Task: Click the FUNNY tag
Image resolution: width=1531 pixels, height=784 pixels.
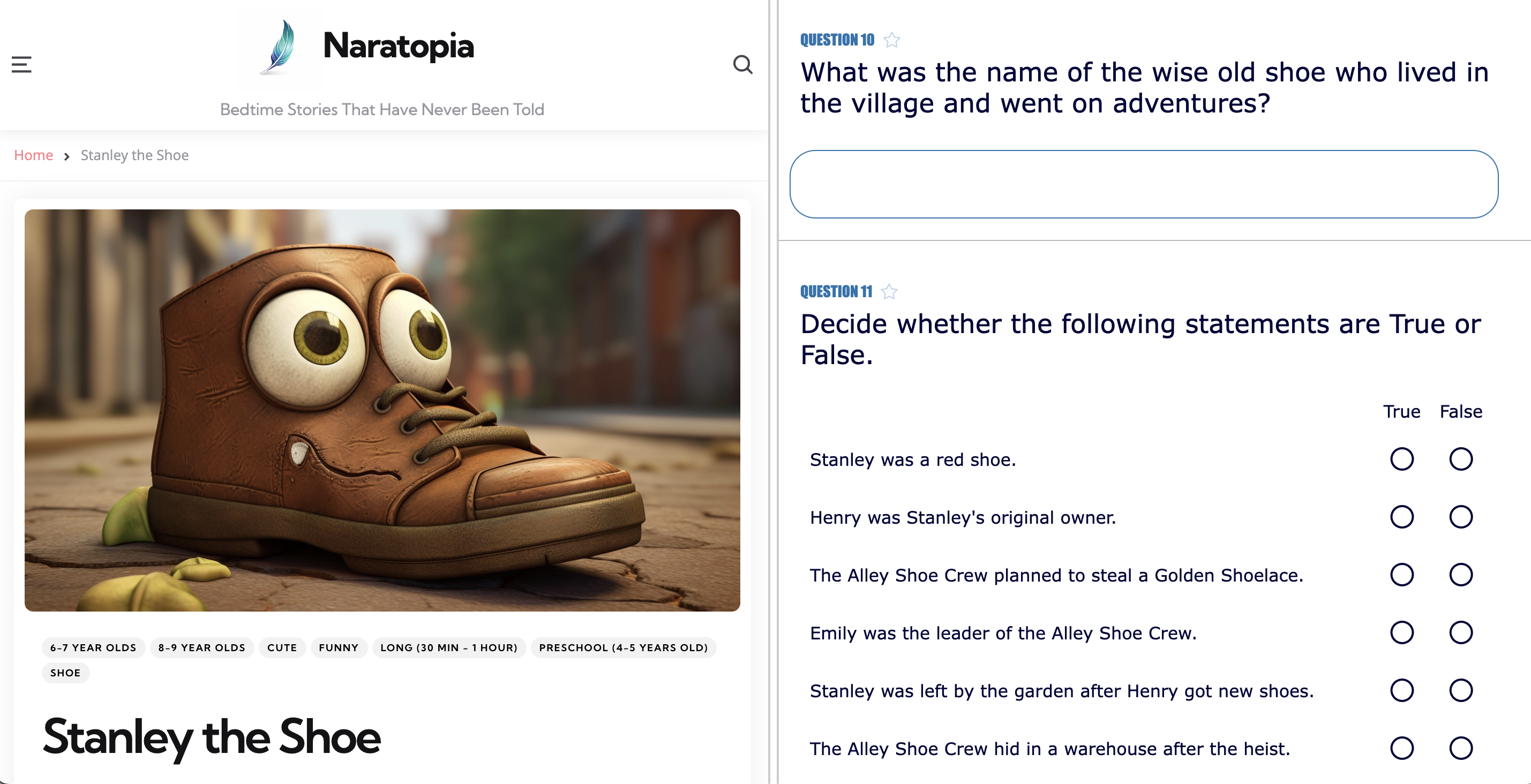Action: point(339,648)
